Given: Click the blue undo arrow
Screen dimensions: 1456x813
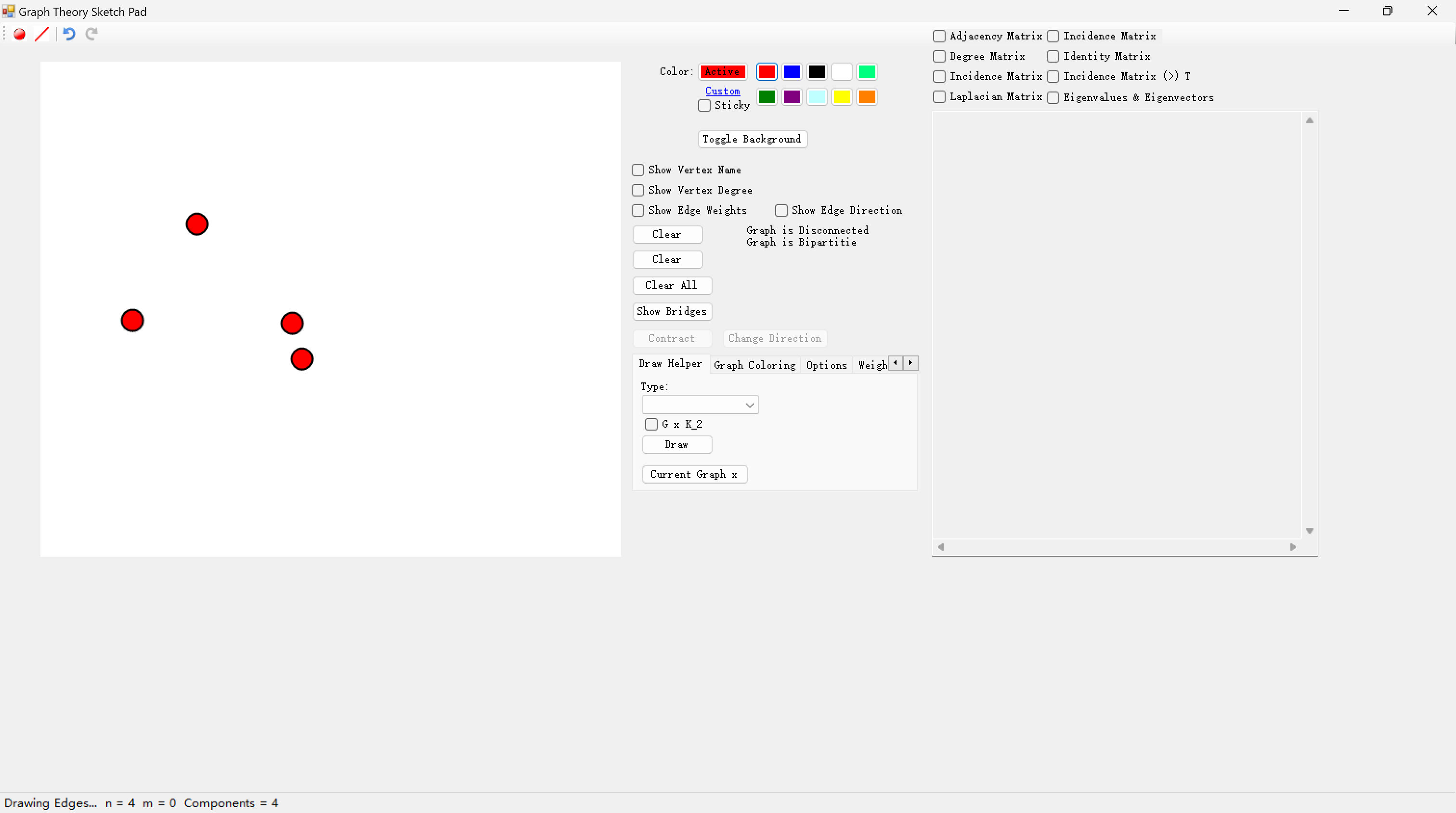Looking at the screenshot, I should click(69, 35).
